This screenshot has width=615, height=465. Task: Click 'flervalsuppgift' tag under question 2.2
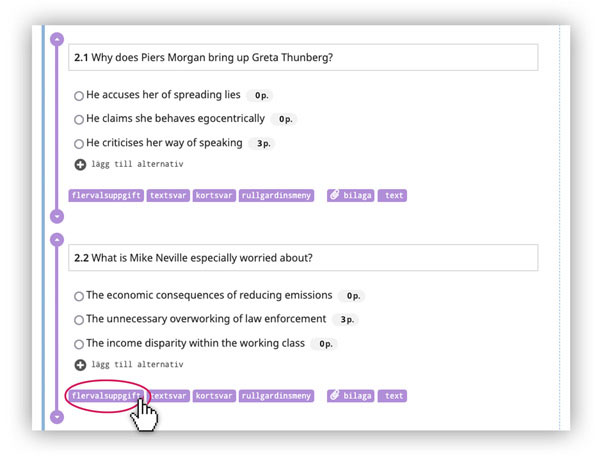coord(106,396)
